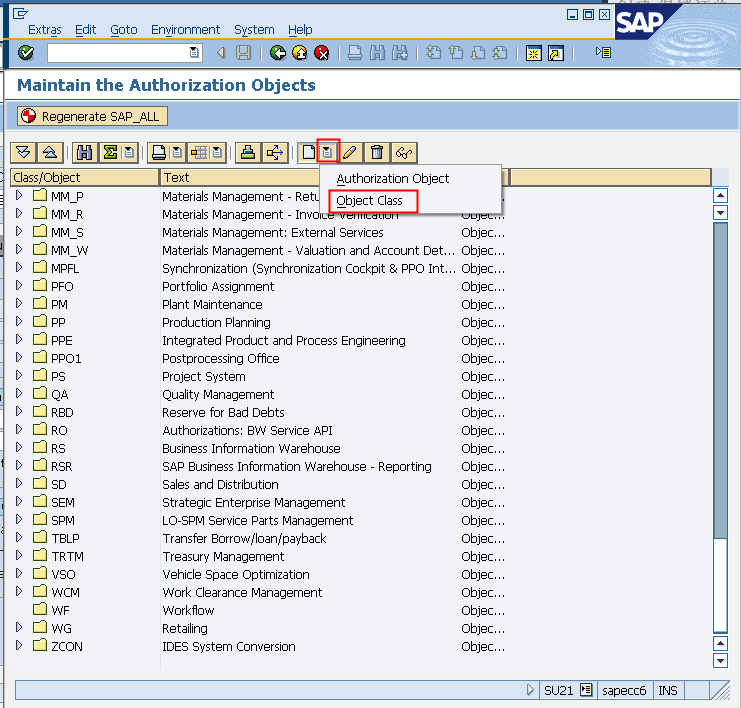Expand the TRTM Treasury Management node
Image resolution: width=741 pixels, height=708 pixels.
(x=19, y=555)
